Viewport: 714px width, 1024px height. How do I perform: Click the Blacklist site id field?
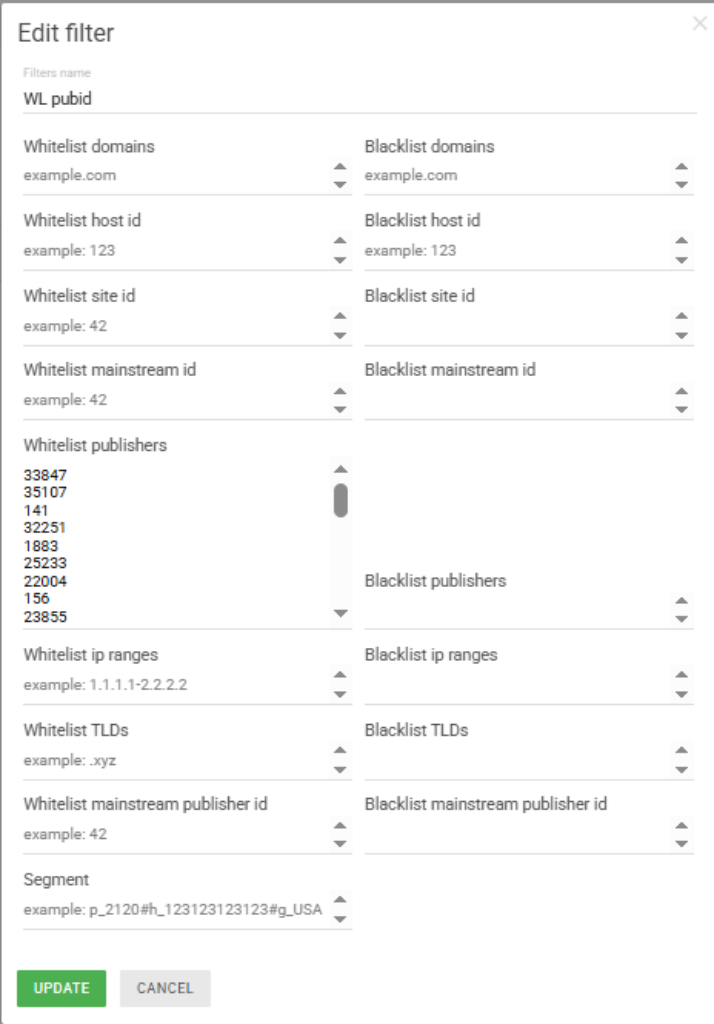tap(516, 325)
